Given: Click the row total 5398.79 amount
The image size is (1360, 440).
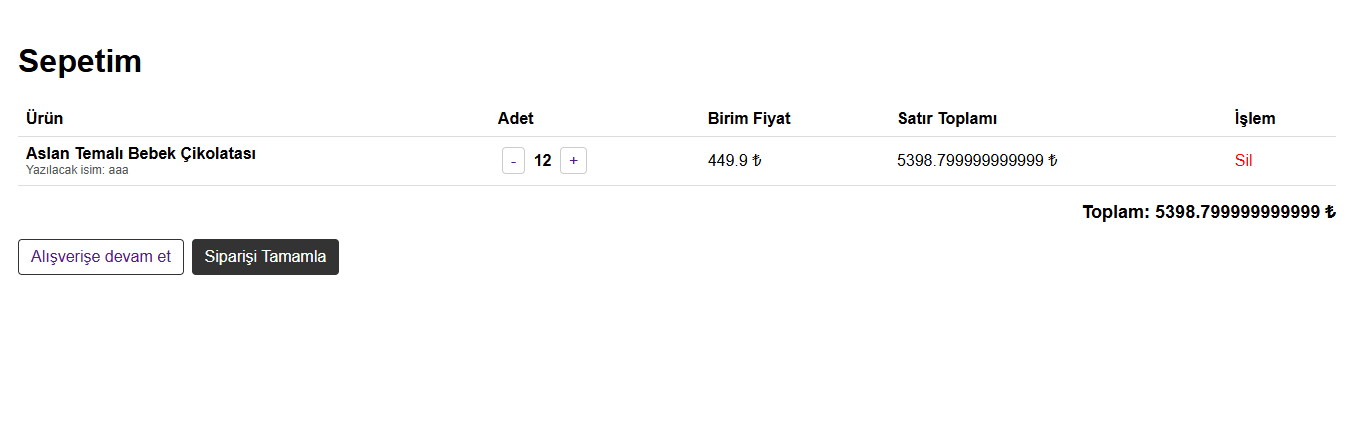Looking at the screenshot, I should pyautogui.click(x=970, y=161).
